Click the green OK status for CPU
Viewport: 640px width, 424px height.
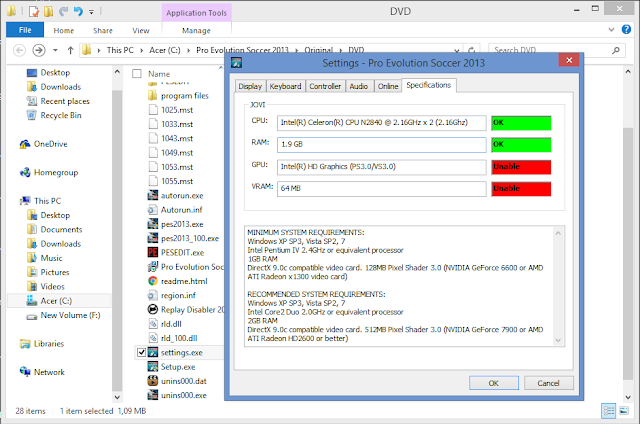click(521, 123)
